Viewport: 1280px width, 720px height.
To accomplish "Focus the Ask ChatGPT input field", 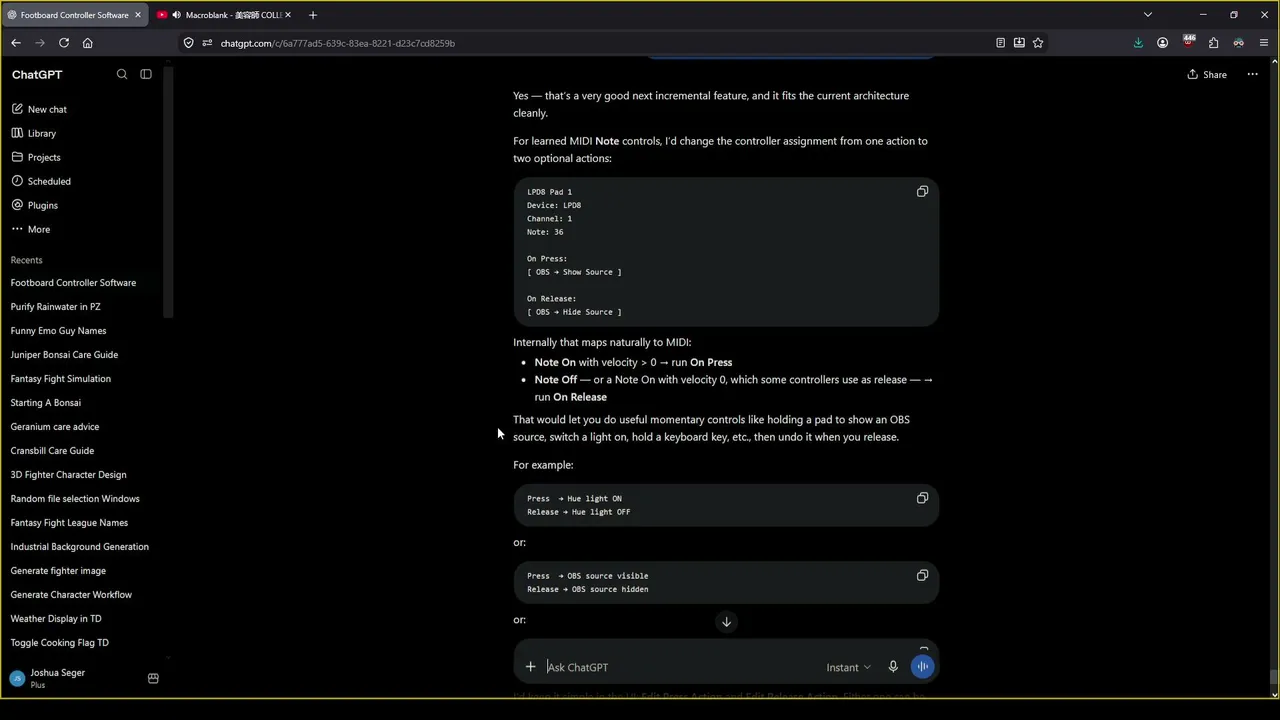I will 680,667.
